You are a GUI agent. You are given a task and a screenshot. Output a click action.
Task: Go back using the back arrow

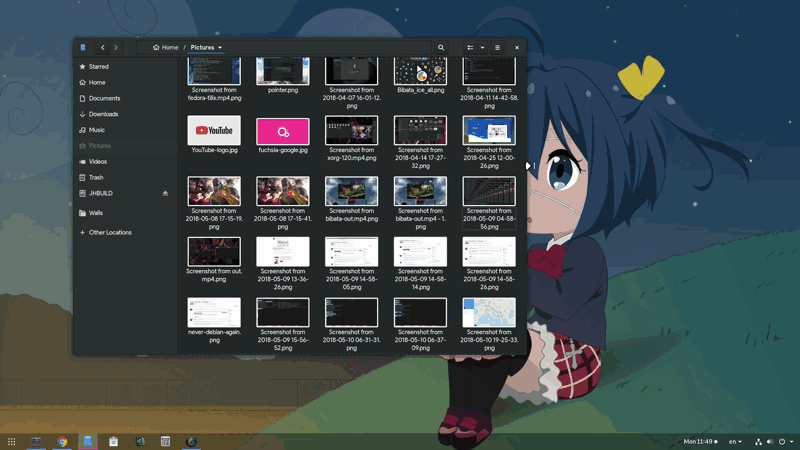102,47
